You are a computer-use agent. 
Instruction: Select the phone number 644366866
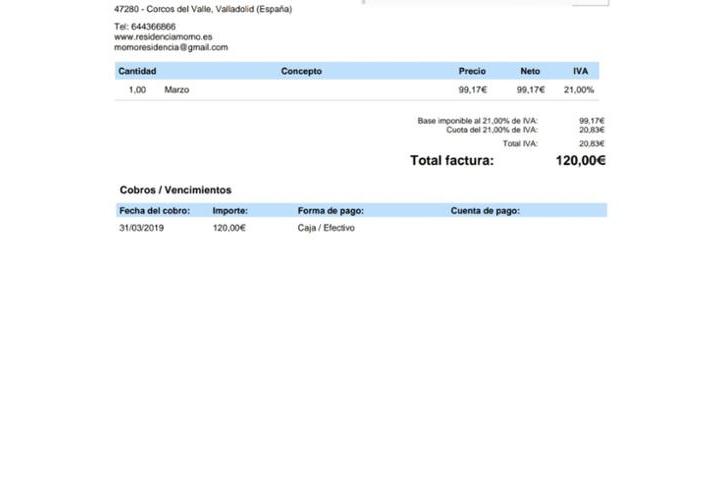pyautogui.click(x=153, y=27)
